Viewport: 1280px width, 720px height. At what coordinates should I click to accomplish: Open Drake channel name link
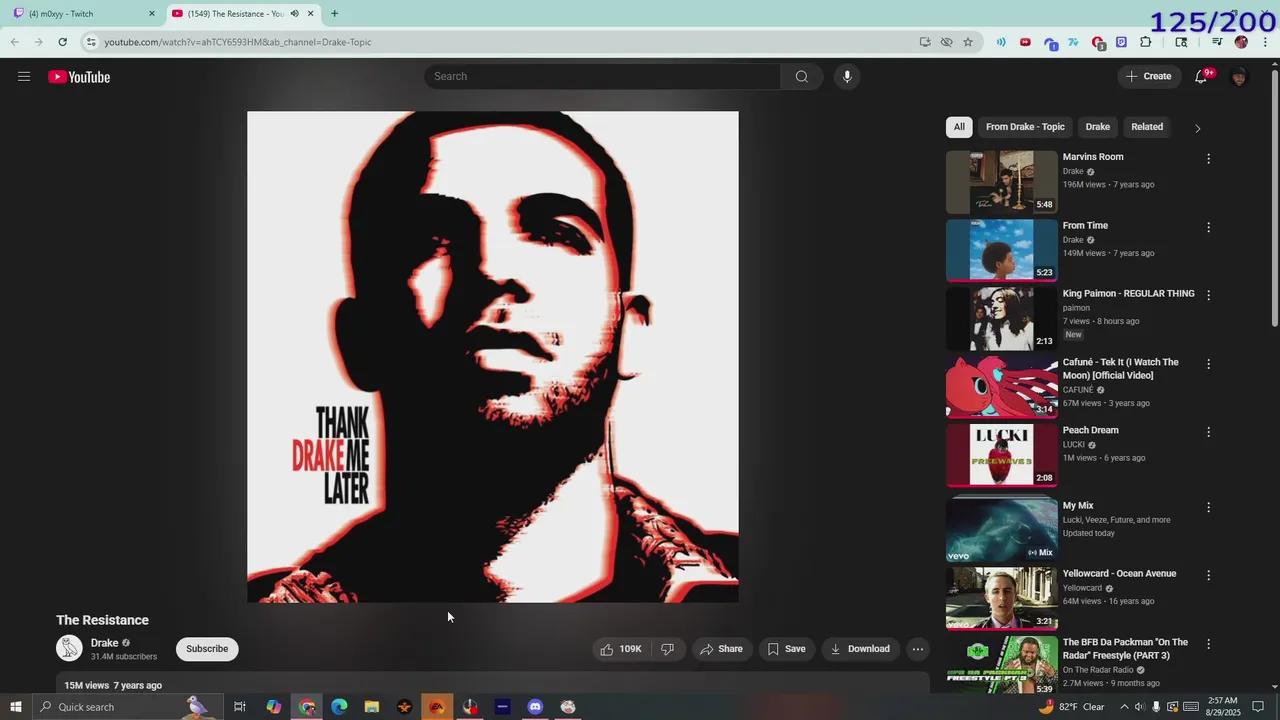click(x=105, y=643)
